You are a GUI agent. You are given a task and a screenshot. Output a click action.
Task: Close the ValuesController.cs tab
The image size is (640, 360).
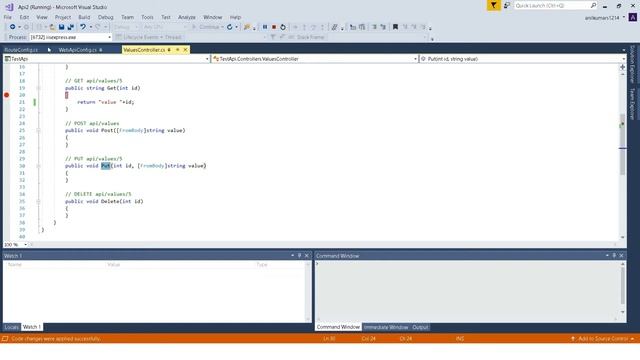pyautogui.click(x=185, y=50)
